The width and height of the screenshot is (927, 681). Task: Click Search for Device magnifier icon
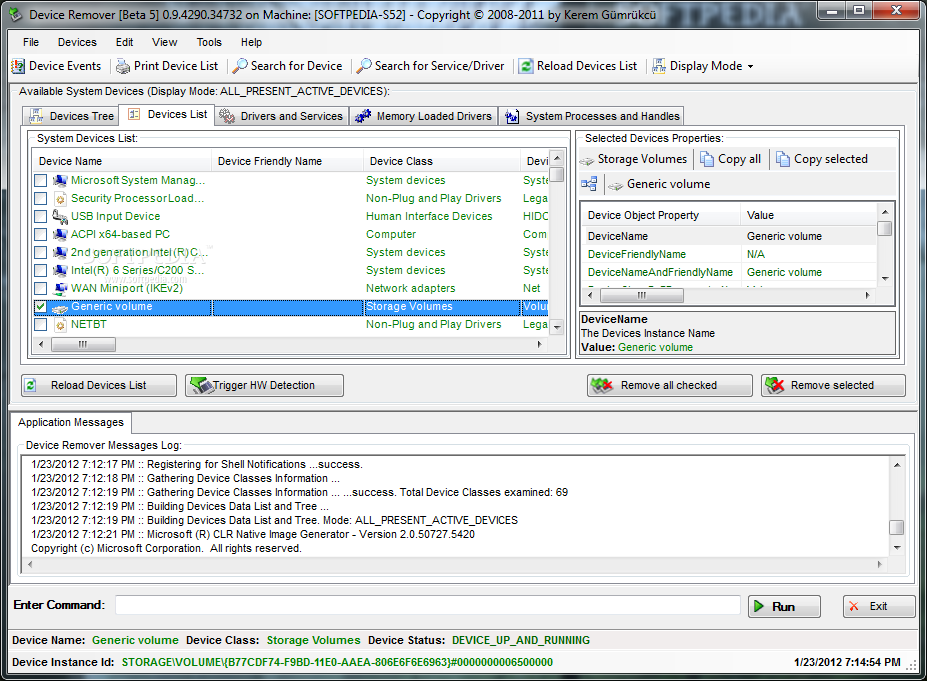[x=240, y=66]
